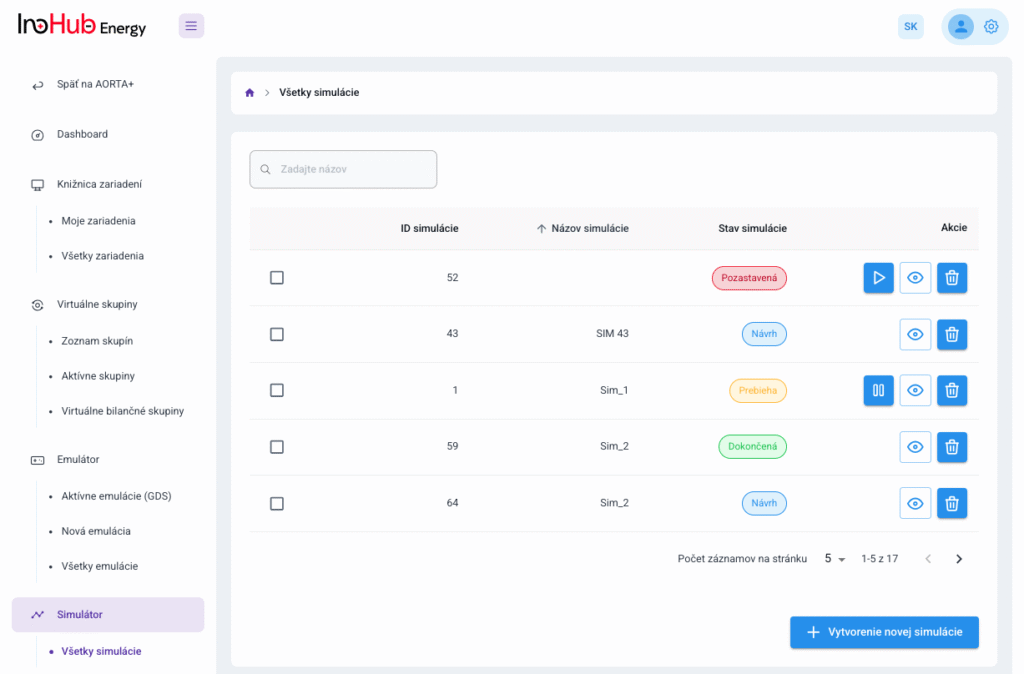View details of simulation 59 via eye icon
Image resolution: width=1024 pixels, height=674 pixels.
[x=915, y=447]
